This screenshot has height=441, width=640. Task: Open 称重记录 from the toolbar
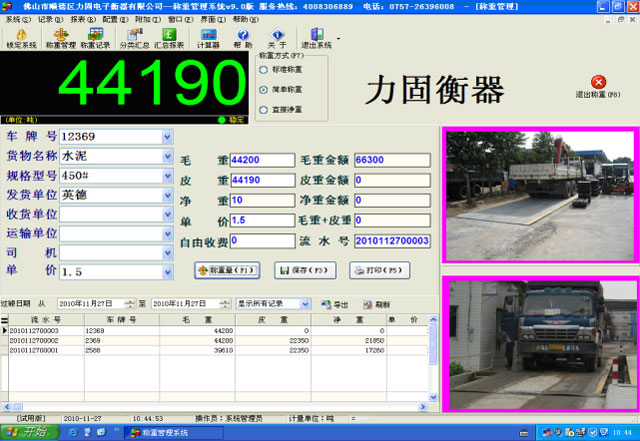click(95, 38)
